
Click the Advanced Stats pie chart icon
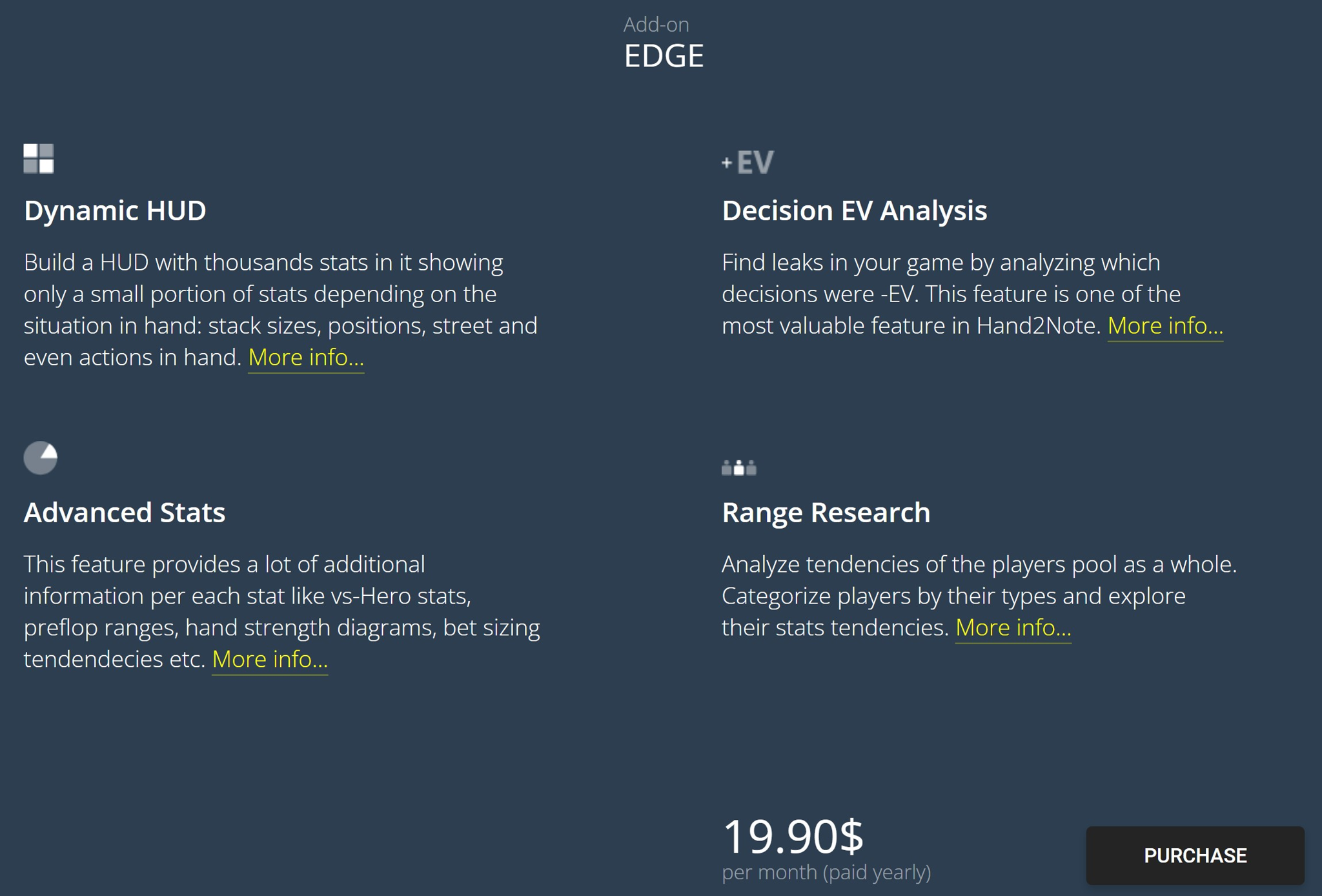click(41, 458)
